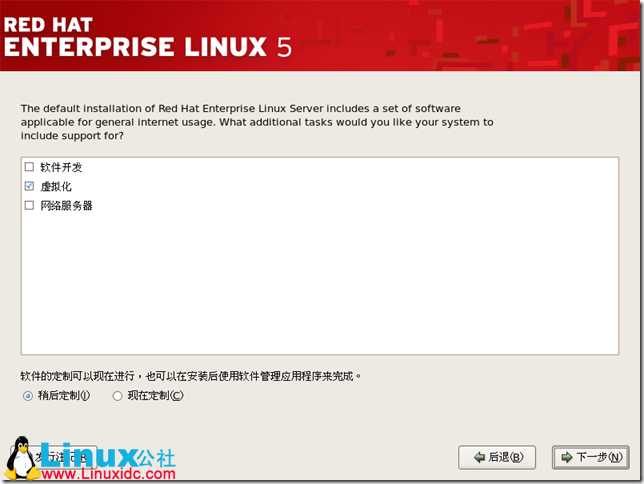Choose the 现在定制 radio button
The width and height of the screenshot is (644, 484).
point(117,396)
